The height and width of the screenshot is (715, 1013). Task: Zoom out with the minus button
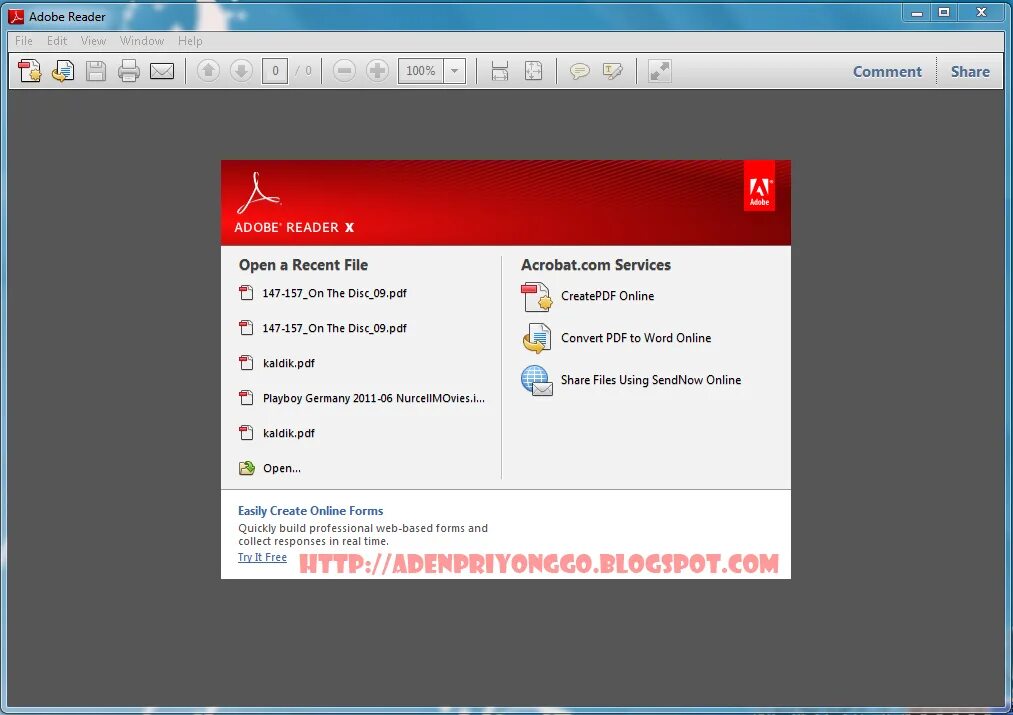click(x=344, y=70)
